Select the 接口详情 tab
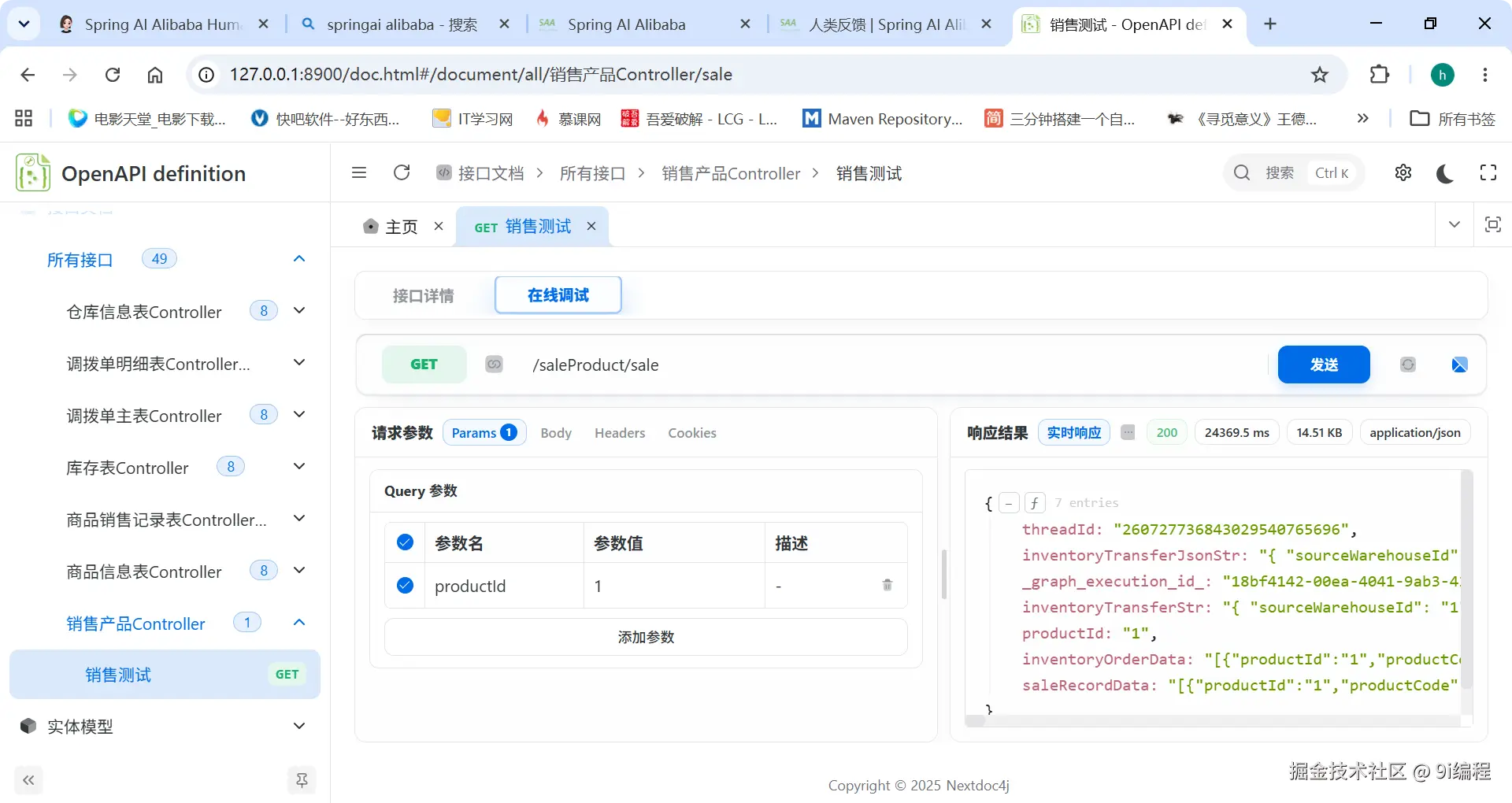The height and width of the screenshot is (803, 1512). tap(424, 295)
